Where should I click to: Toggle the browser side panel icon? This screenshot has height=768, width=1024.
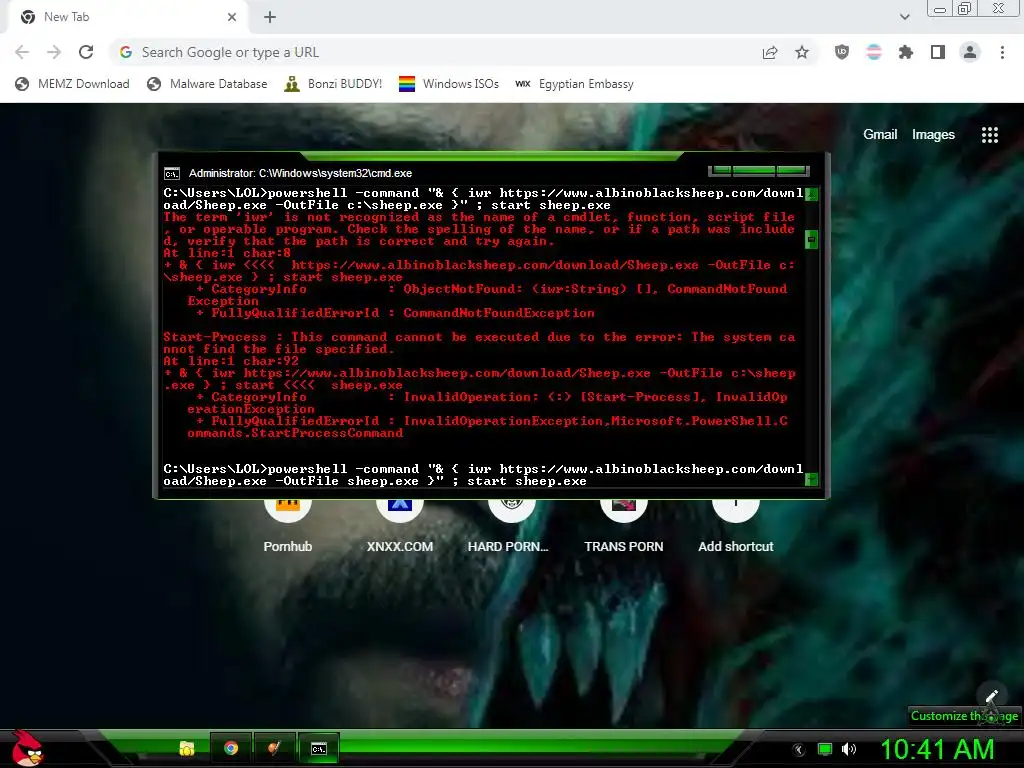coord(938,52)
